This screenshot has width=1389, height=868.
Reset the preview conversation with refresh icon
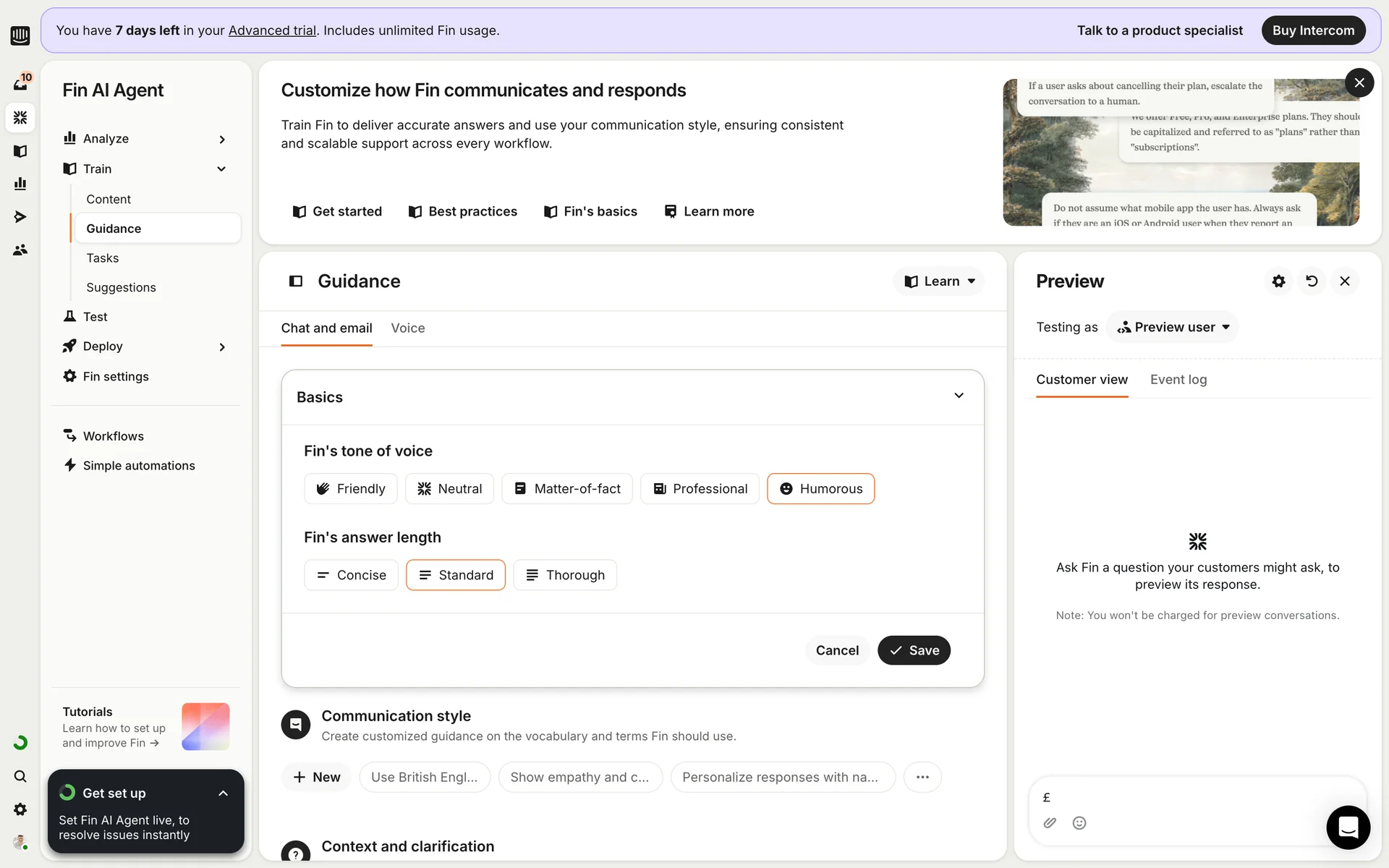1312,281
